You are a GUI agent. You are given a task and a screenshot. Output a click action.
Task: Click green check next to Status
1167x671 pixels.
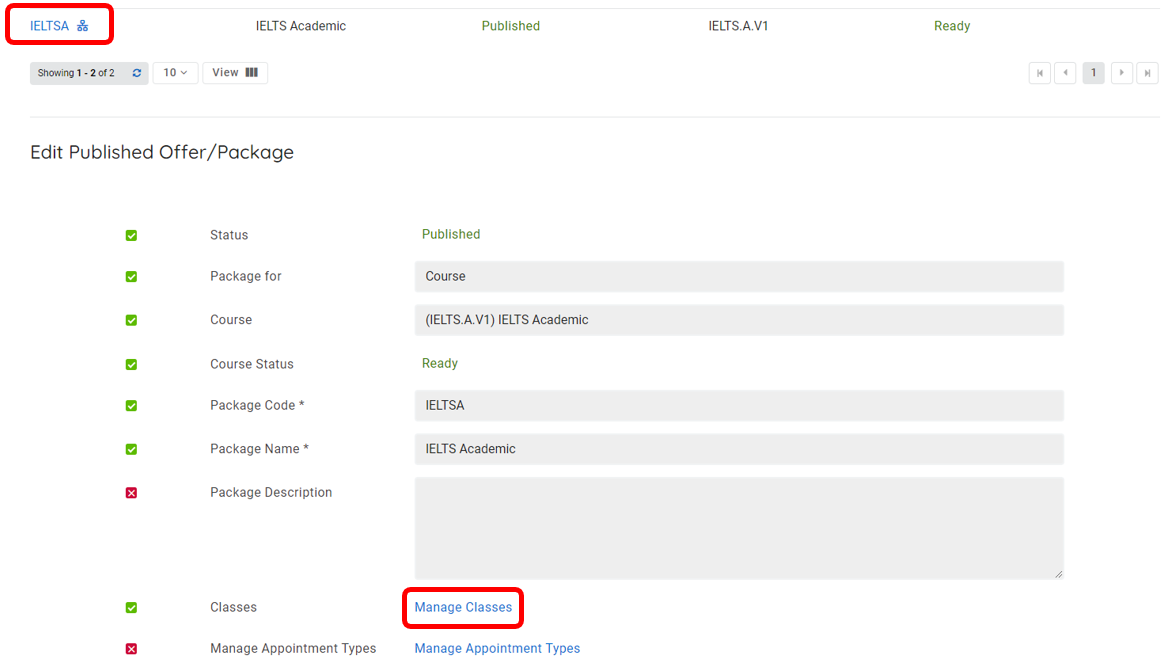tap(131, 235)
